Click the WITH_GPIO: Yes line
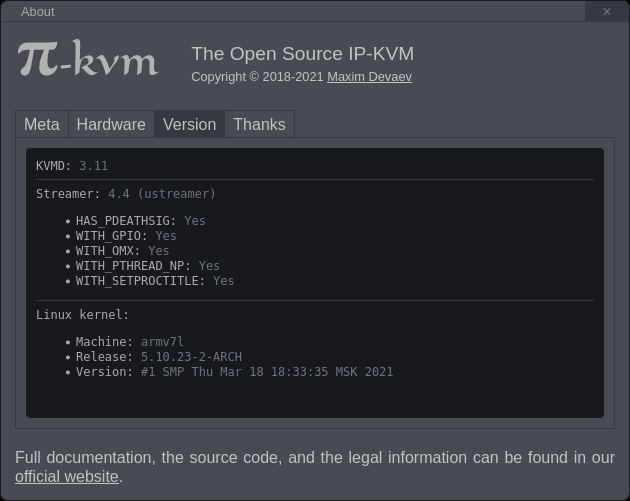 coord(126,236)
